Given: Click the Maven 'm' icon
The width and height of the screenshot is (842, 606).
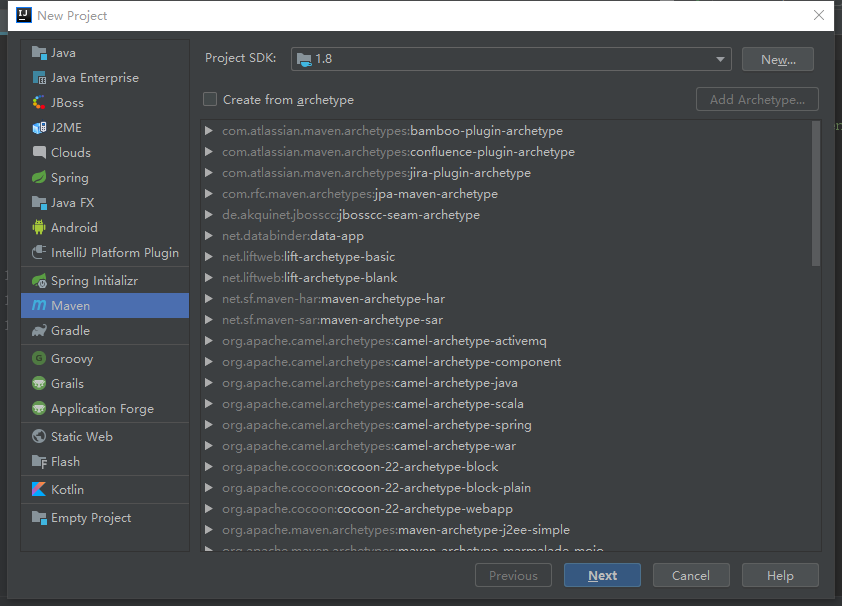Looking at the screenshot, I should (x=39, y=305).
